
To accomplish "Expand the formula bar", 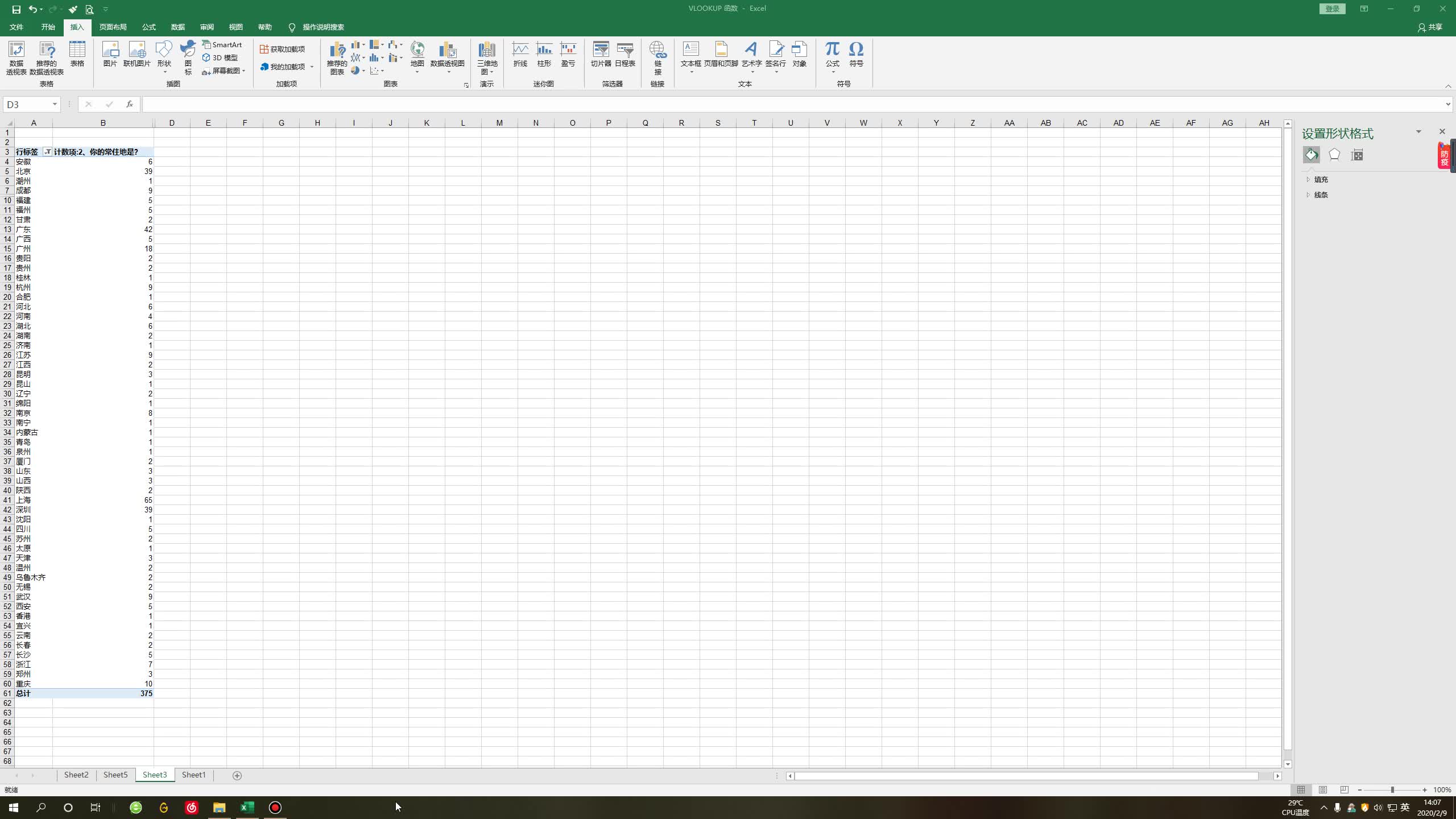I will (1448, 104).
